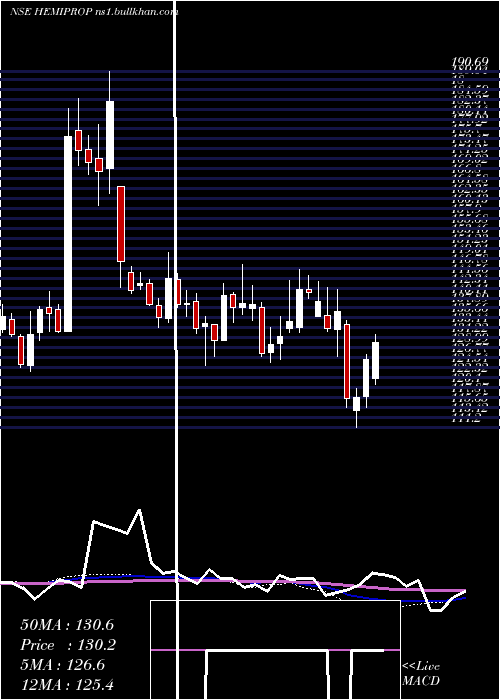
Task: Click the 5MA : 126.6 value
Action: [x=62, y=665]
